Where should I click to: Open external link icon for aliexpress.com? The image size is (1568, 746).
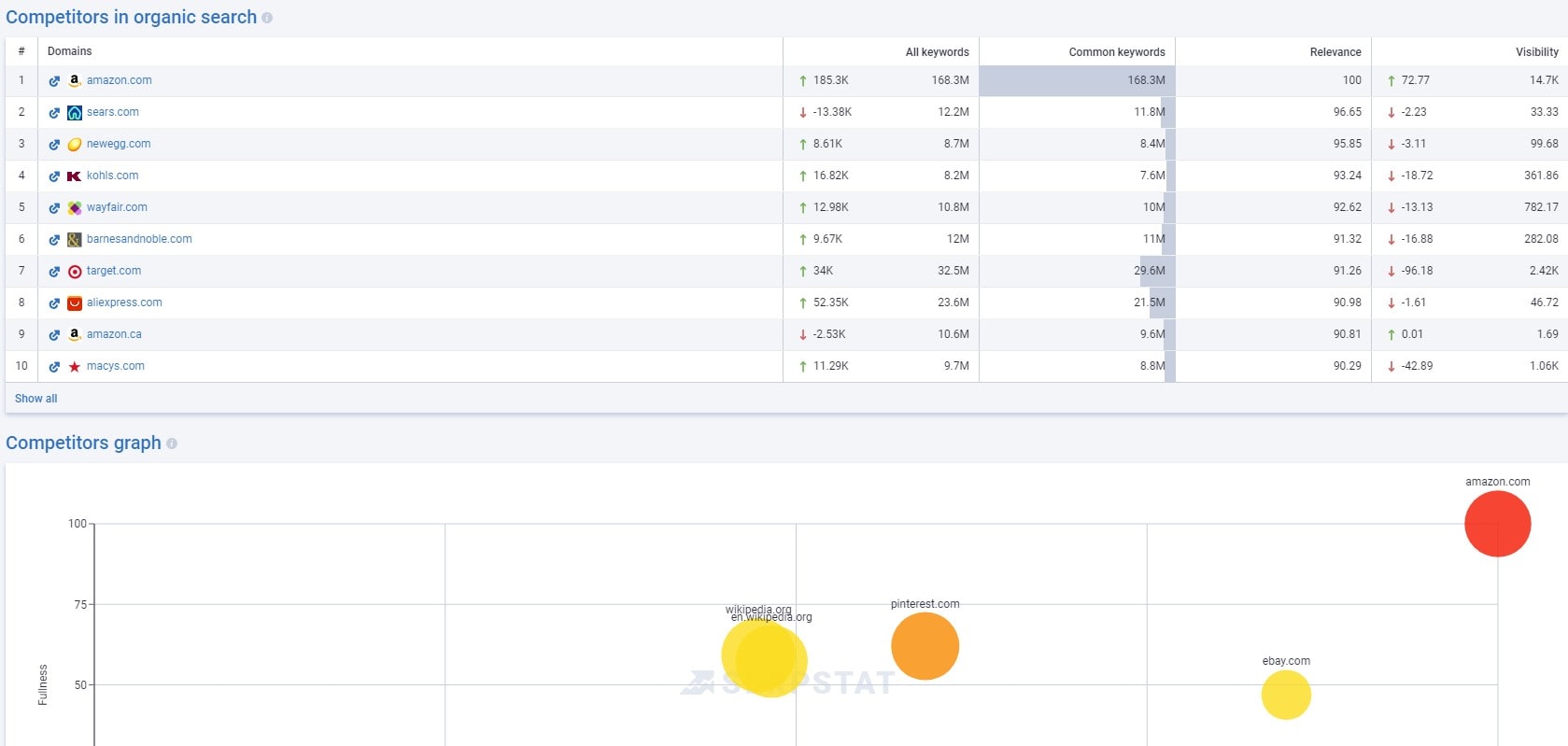click(54, 303)
